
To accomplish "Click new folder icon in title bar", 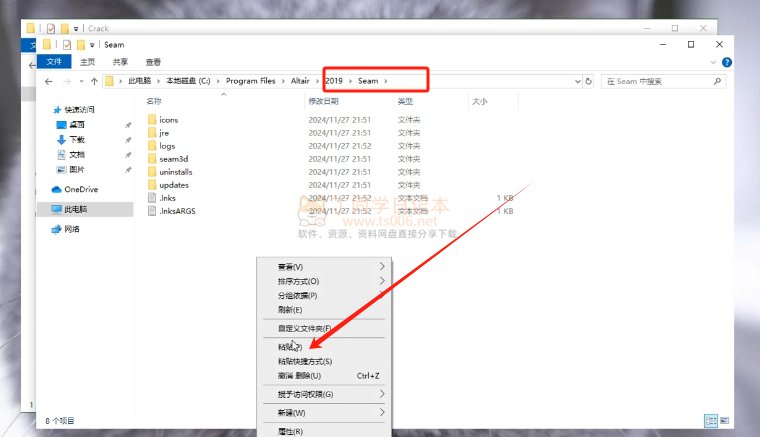I will [81, 45].
